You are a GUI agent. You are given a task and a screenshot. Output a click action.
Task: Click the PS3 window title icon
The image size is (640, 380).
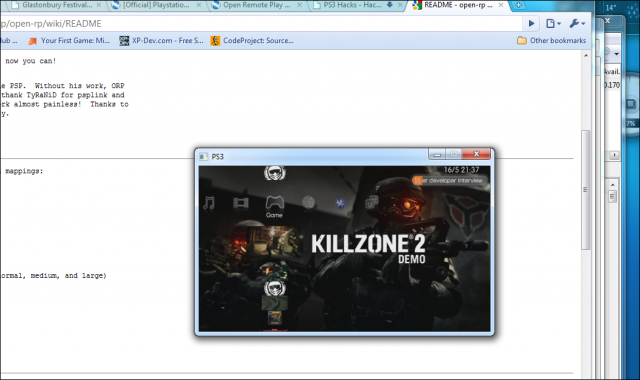coord(203,157)
